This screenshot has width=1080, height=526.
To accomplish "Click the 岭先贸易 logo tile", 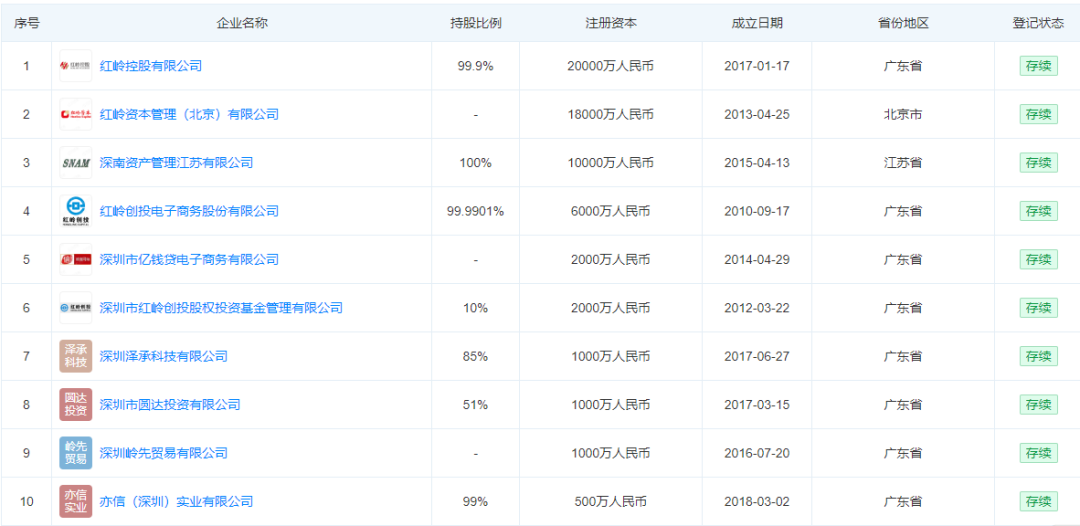I will (76, 453).
